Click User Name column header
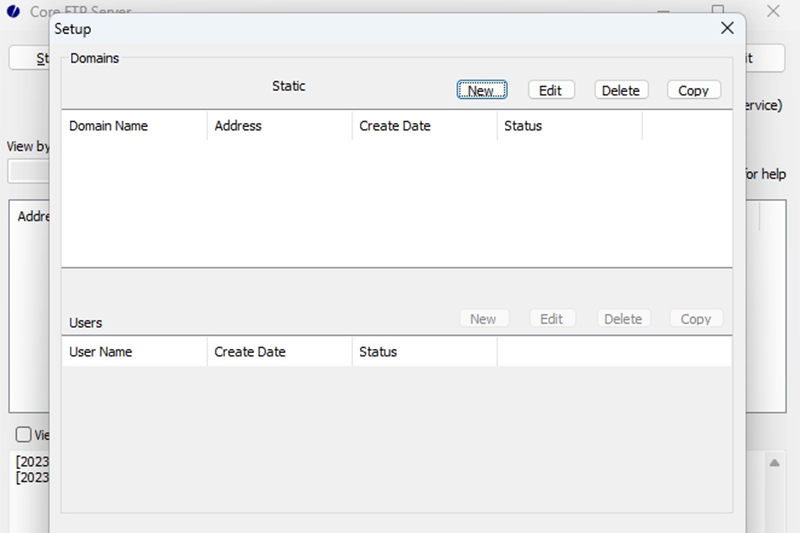The image size is (800, 533). [x=134, y=352]
